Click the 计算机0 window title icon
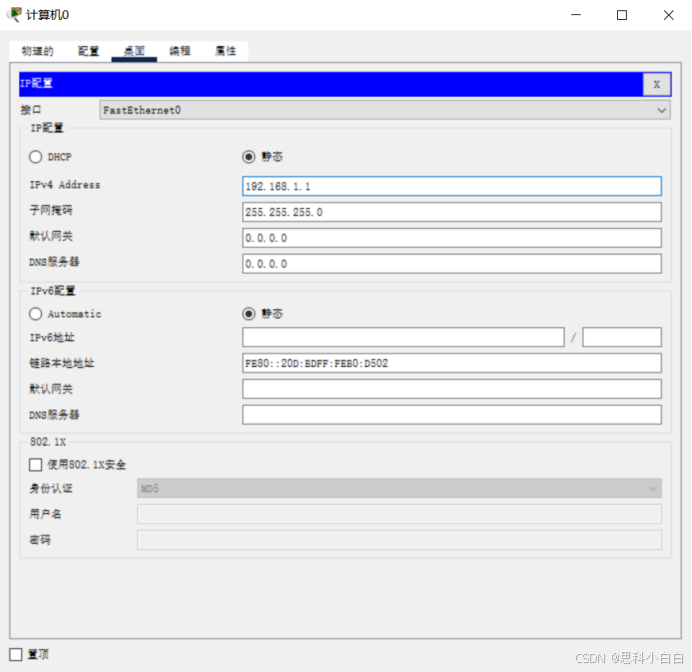692x672 pixels. [15, 15]
